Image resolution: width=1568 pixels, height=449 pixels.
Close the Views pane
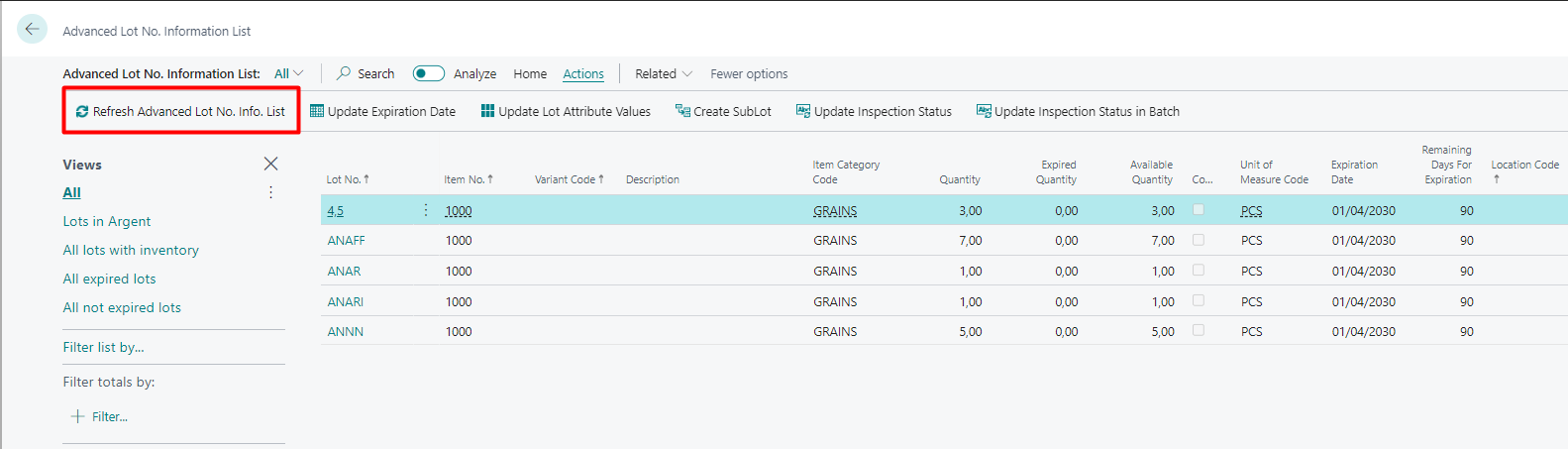pos(270,164)
